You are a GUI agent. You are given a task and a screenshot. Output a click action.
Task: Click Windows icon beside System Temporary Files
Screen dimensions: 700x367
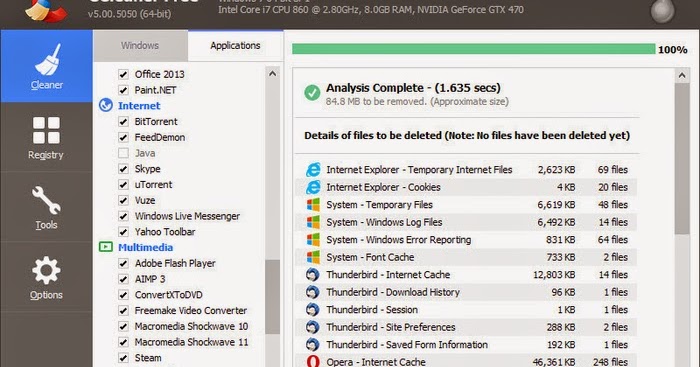tap(313, 204)
